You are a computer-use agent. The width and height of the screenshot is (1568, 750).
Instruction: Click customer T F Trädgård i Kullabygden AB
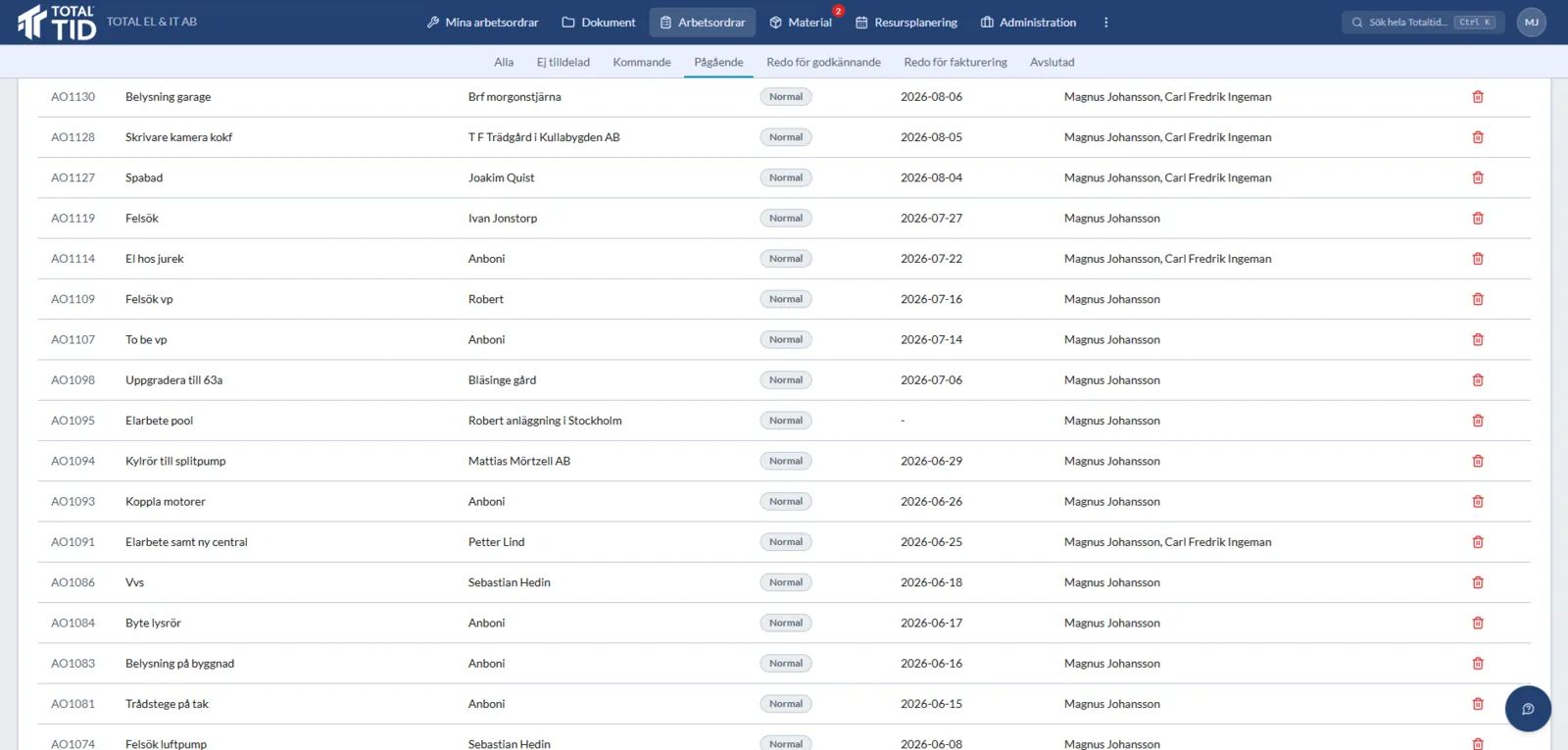click(x=544, y=137)
